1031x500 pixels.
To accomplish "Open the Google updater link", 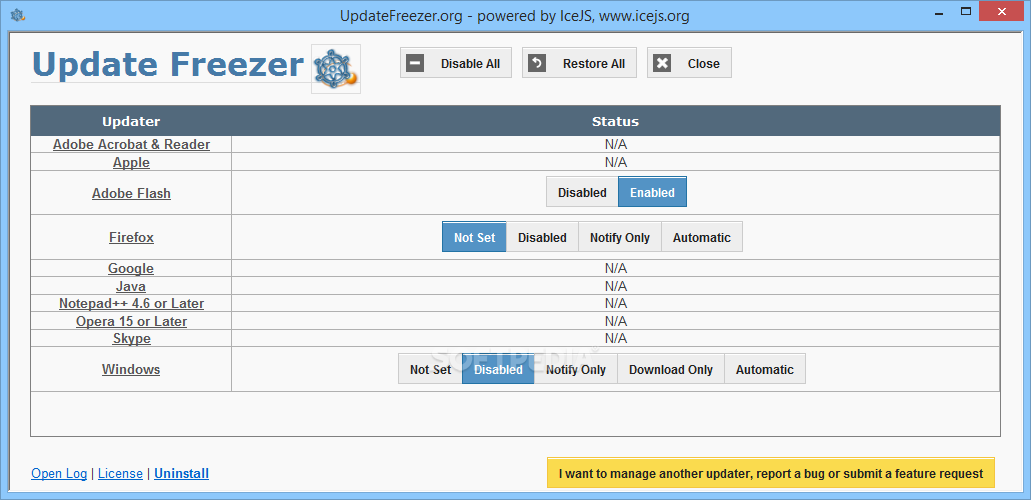I will click(131, 268).
